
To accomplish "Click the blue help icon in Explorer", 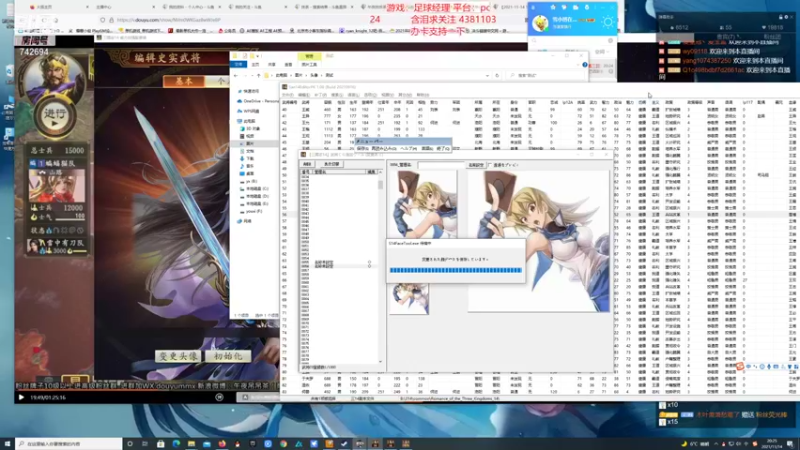I will pos(585,65).
